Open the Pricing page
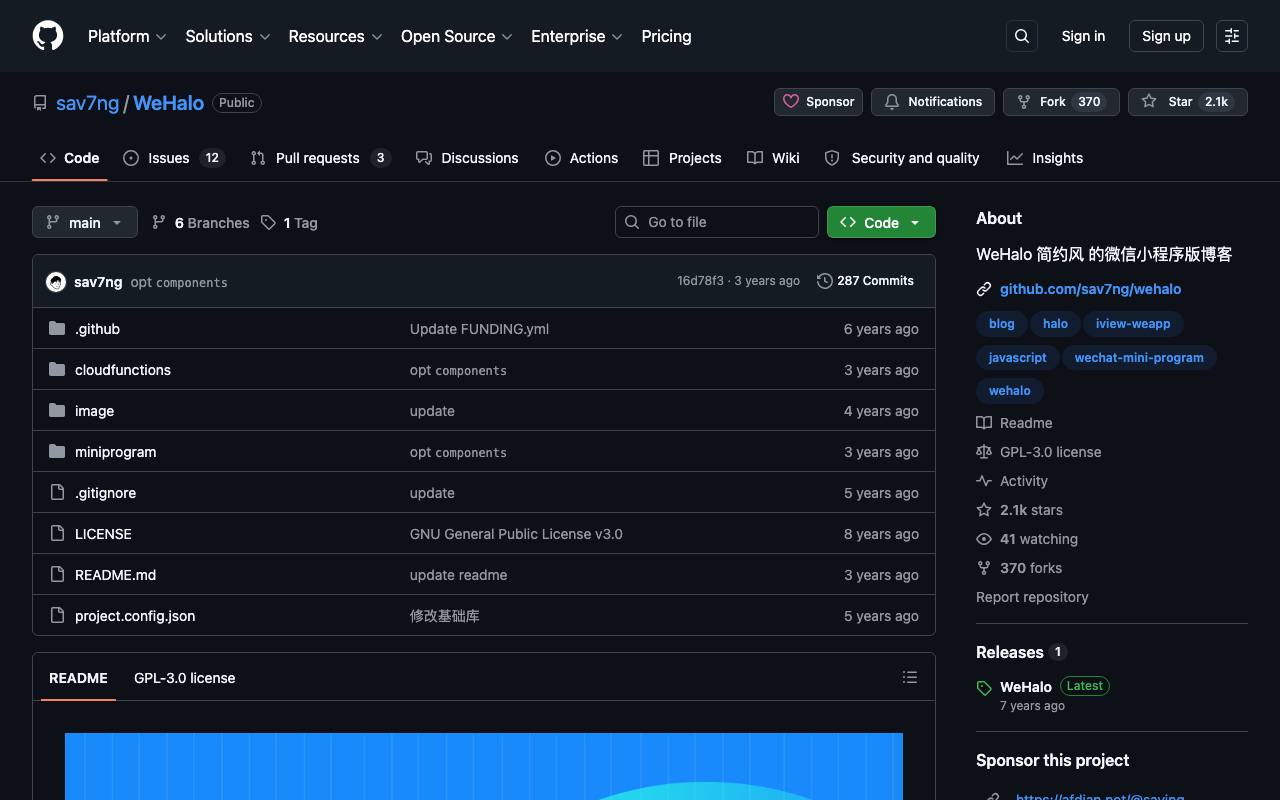The width and height of the screenshot is (1280, 800). point(666,36)
